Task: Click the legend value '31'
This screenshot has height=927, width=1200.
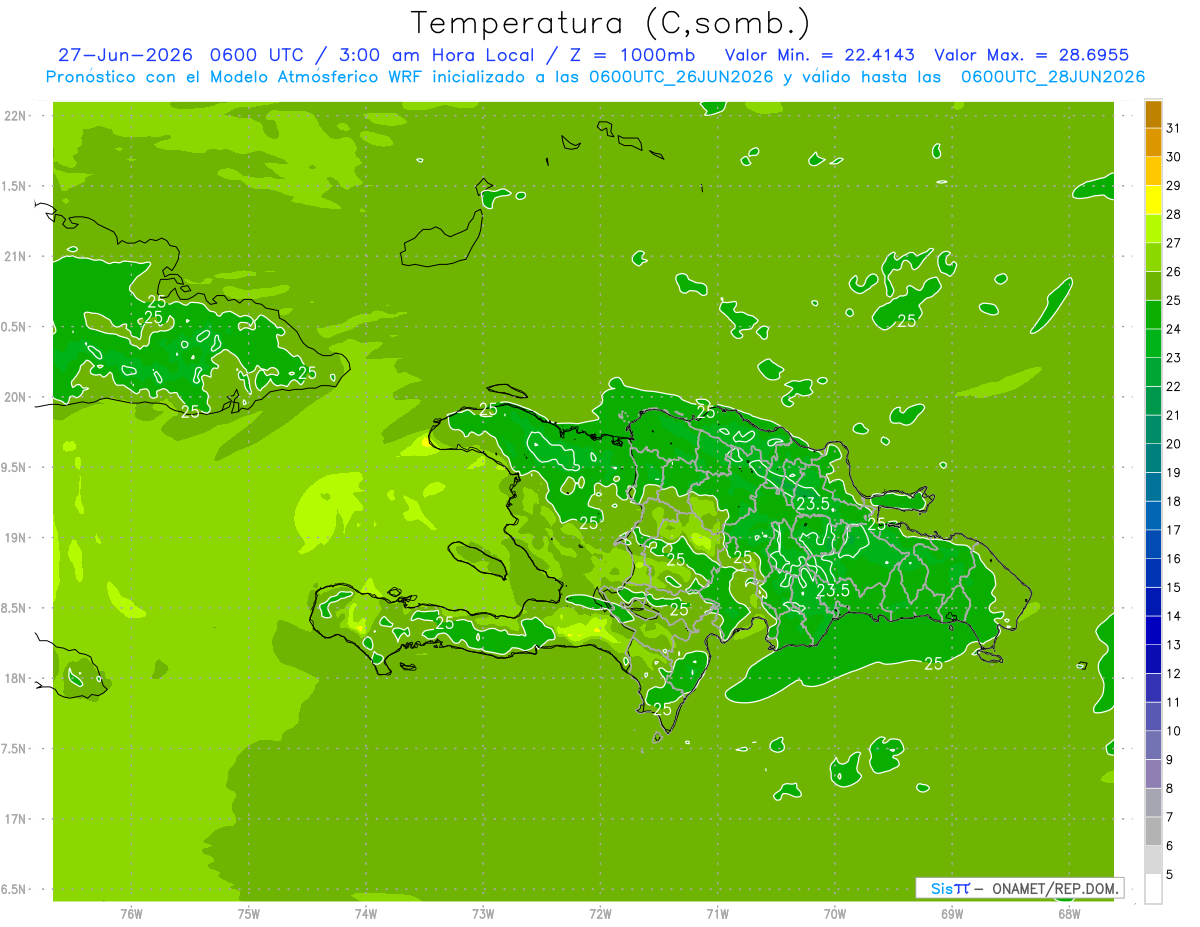Action: [x=1173, y=128]
